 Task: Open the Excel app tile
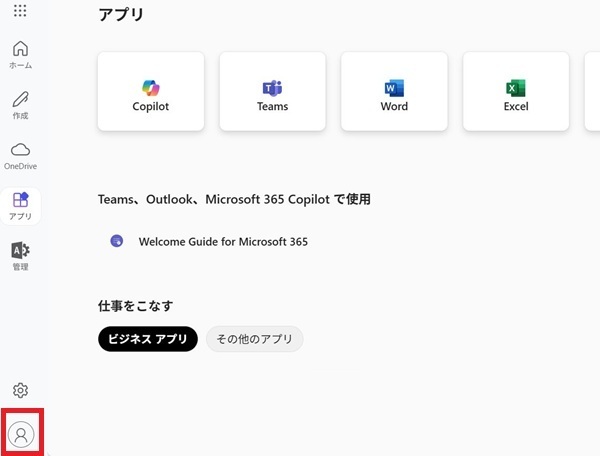tap(516, 91)
